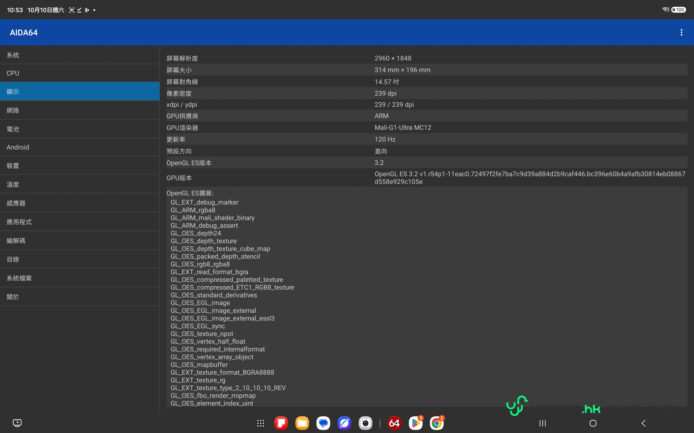Tap the xdpi / ydpi row label
694x433 pixels.
tap(181, 105)
